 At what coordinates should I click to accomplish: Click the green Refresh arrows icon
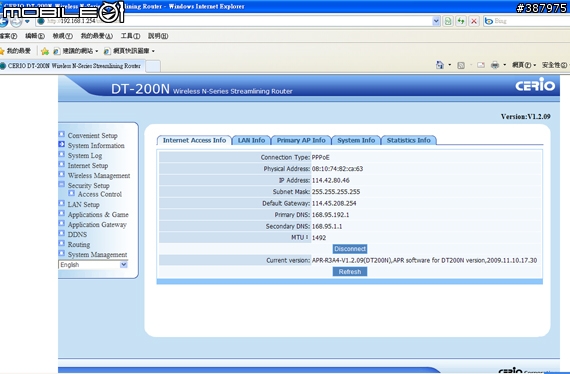(461, 21)
